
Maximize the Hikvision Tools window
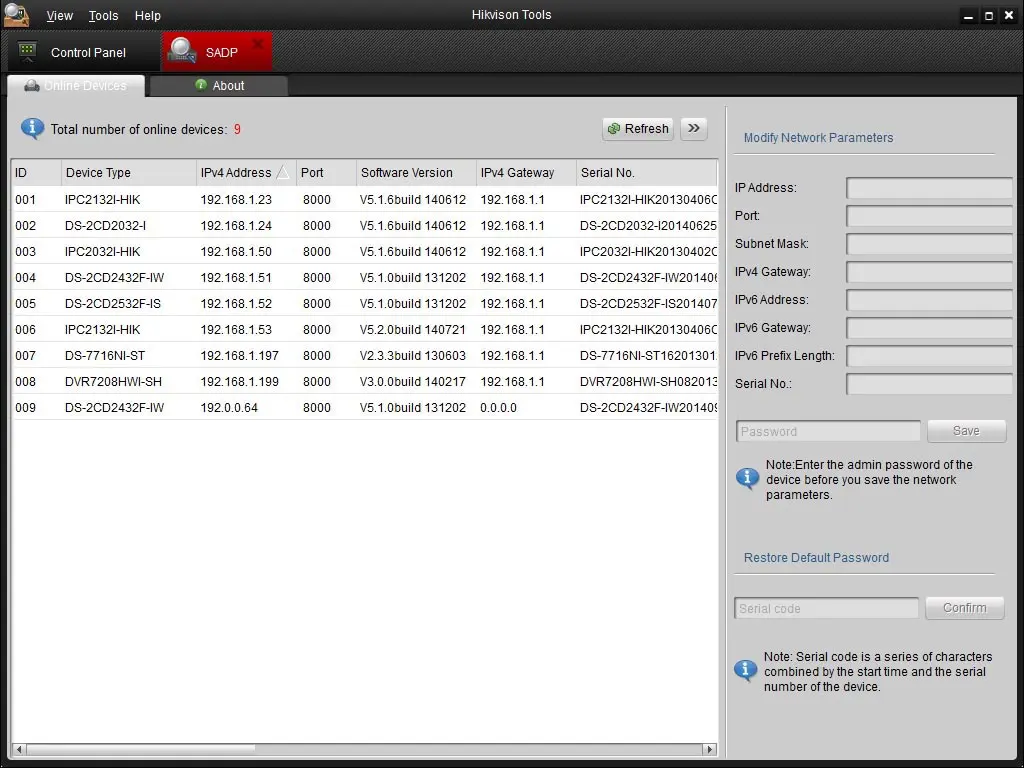tap(989, 16)
